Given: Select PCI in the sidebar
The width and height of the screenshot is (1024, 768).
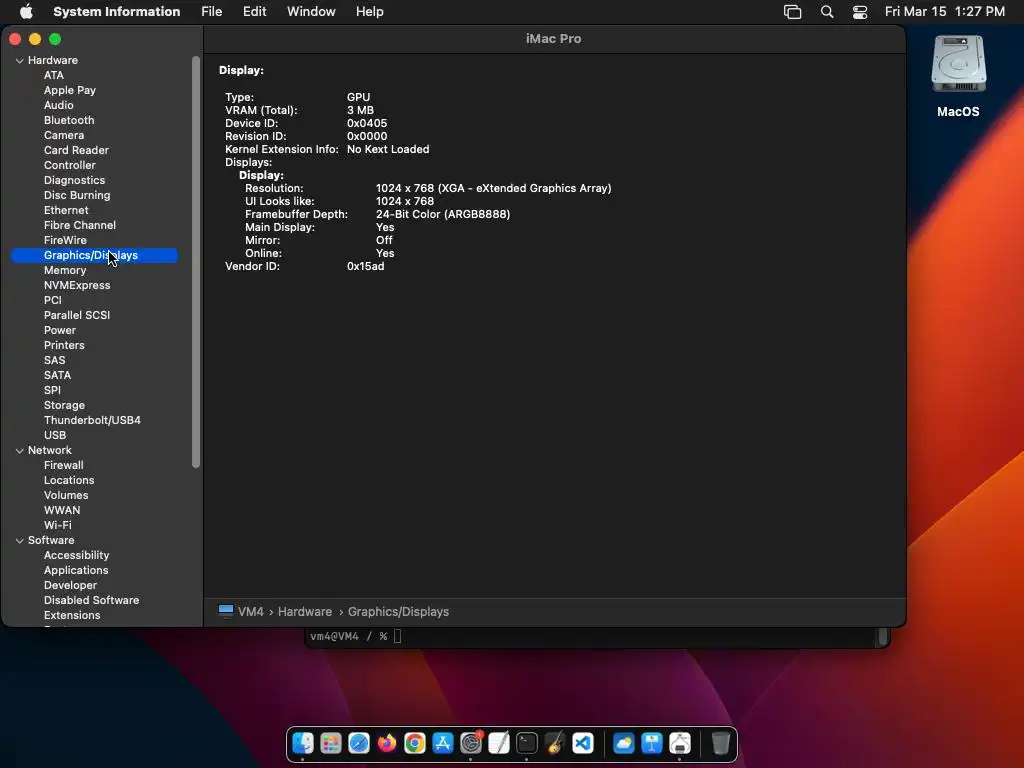Looking at the screenshot, I should tap(53, 300).
